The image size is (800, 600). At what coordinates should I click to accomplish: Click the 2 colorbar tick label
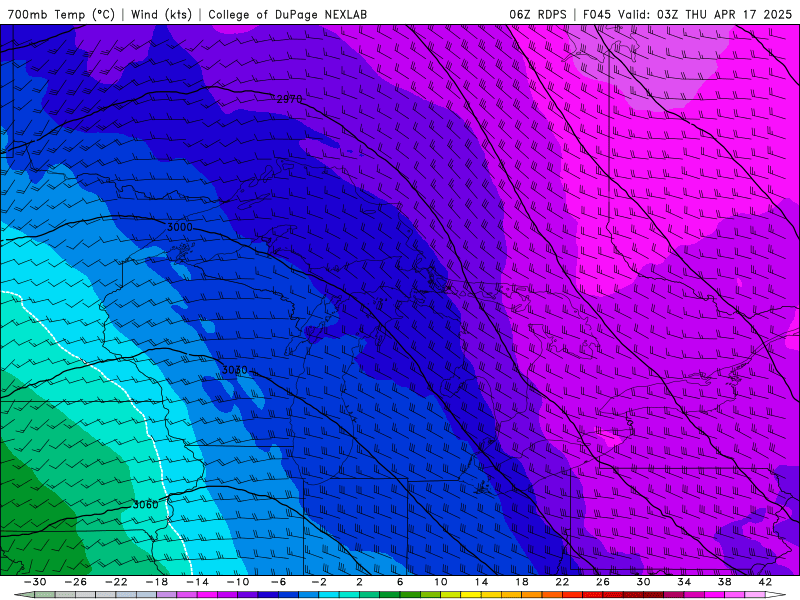pyautogui.click(x=359, y=582)
